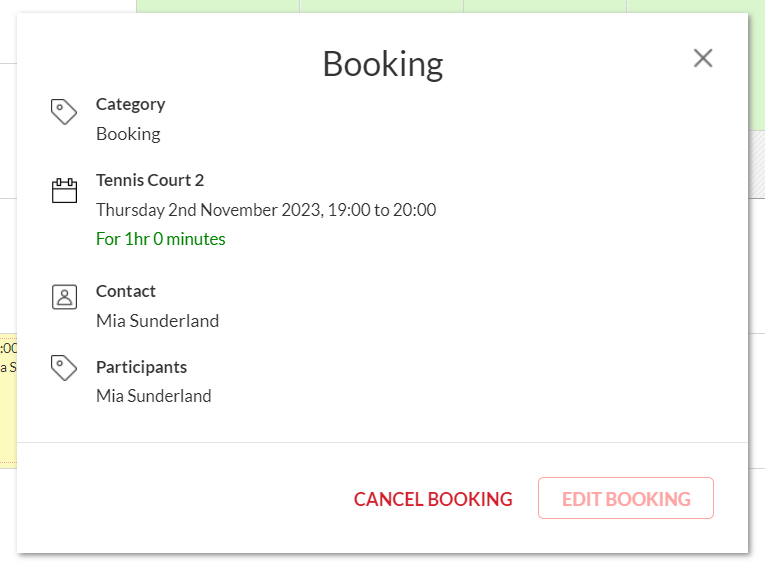Screen dimensions: 765x570
Task: Click the Contact heading label
Action: click(x=126, y=291)
